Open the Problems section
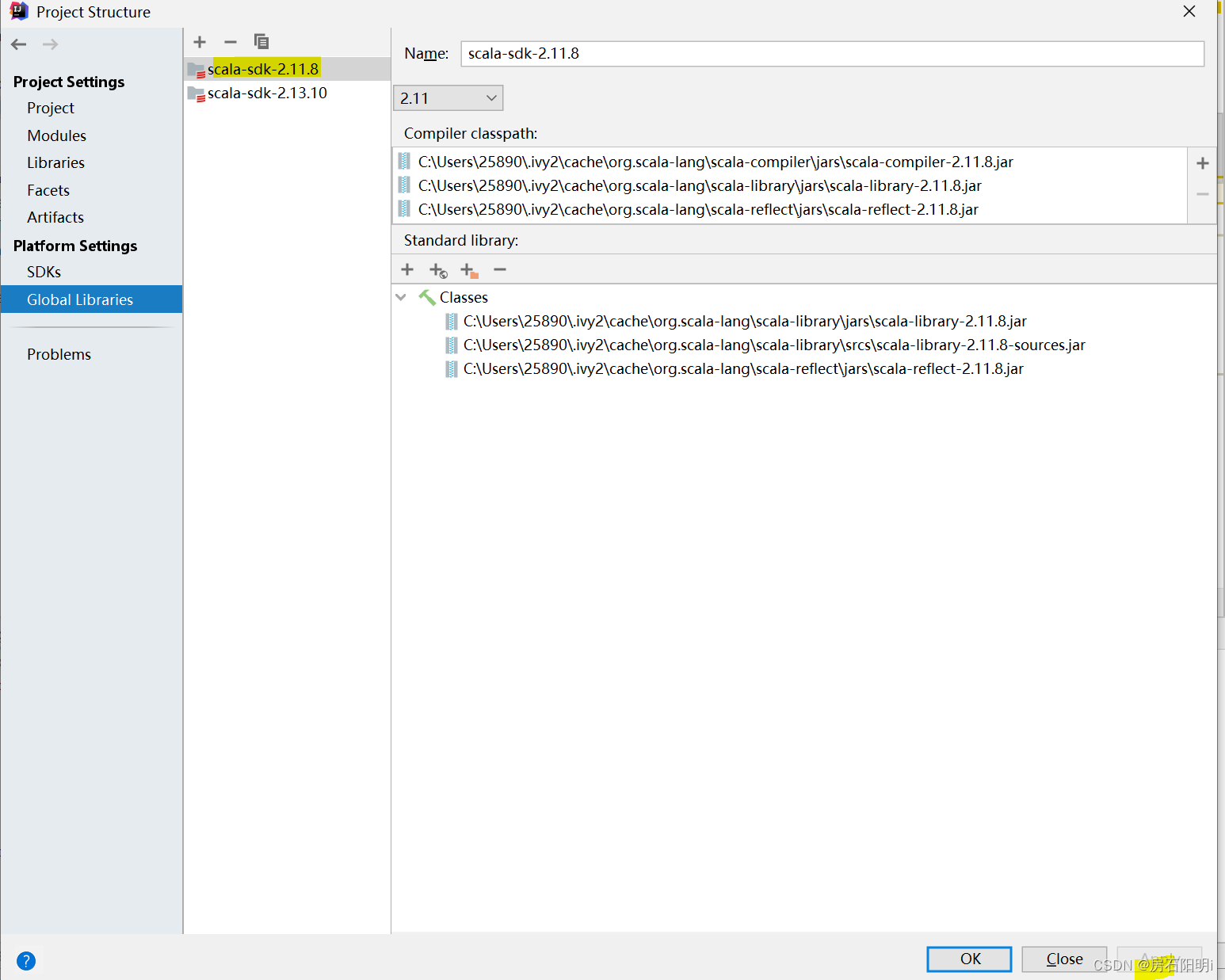 point(59,354)
